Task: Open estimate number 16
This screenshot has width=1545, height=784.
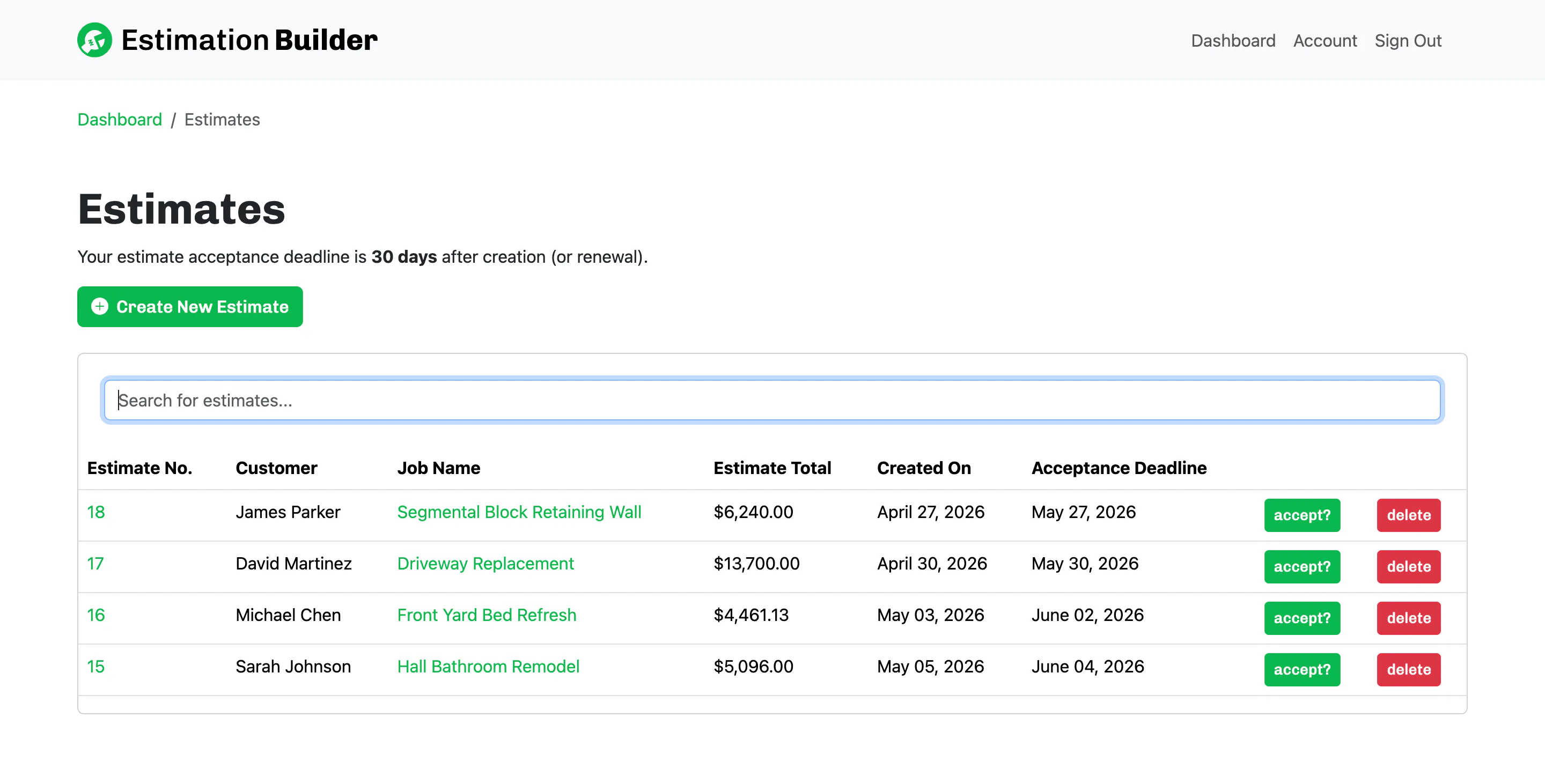Action: pyautogui.click(x=96, y=615)
